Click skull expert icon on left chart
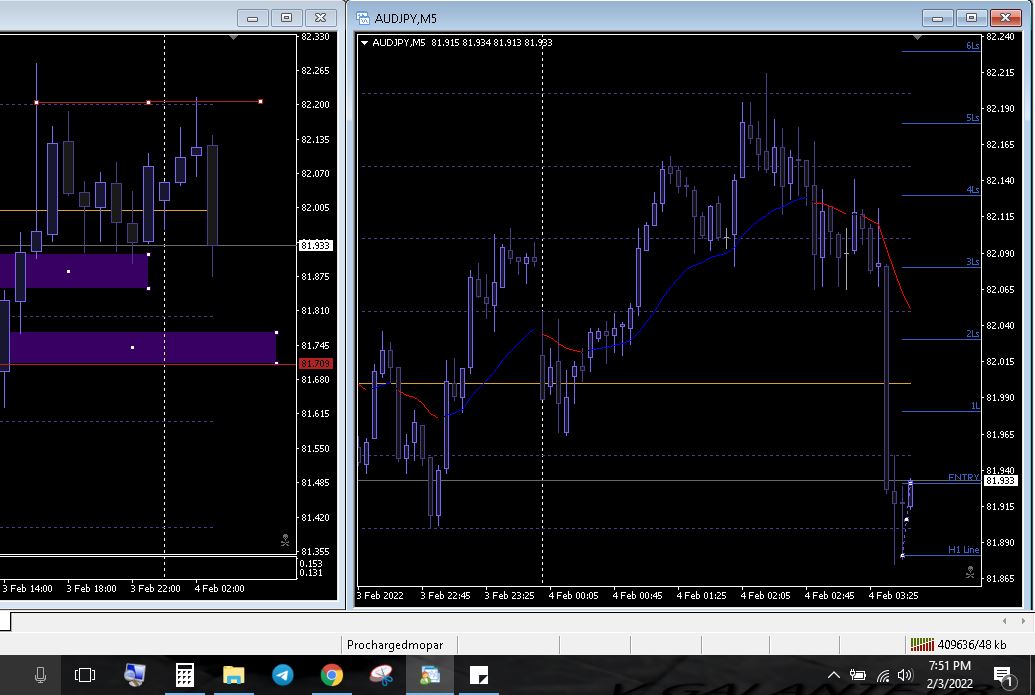The height and width of the screenshot is (695, 1035). pyautogui.click(x=285, y=541)
